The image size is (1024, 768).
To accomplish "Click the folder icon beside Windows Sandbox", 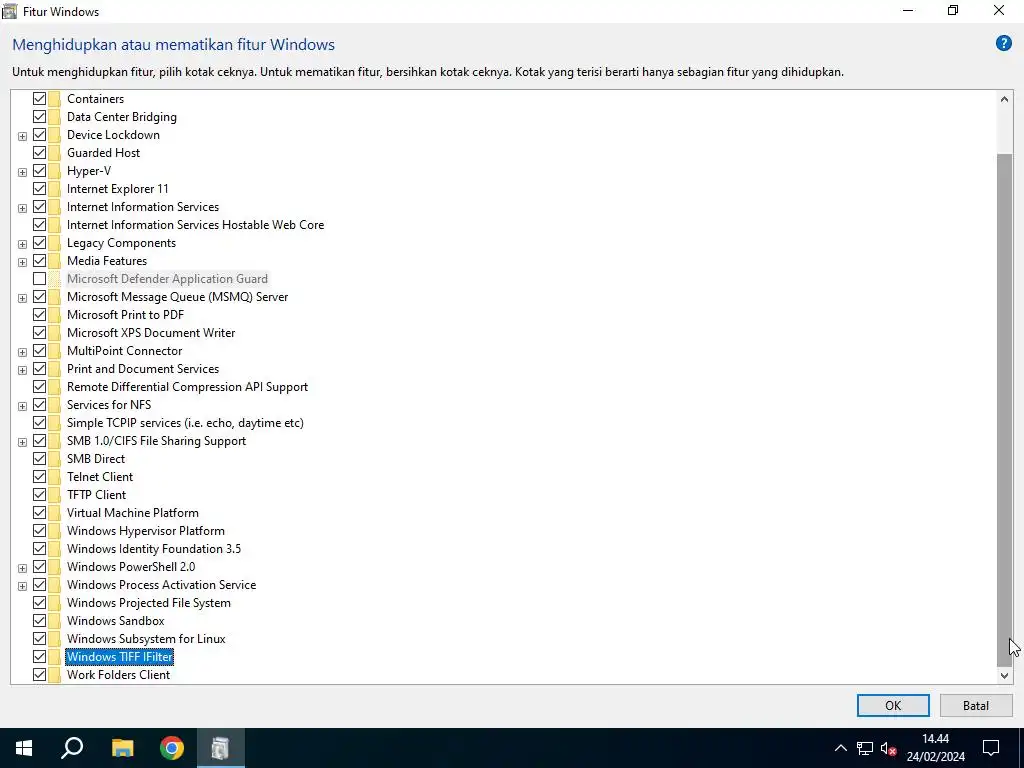I will [x=54, y=621].
